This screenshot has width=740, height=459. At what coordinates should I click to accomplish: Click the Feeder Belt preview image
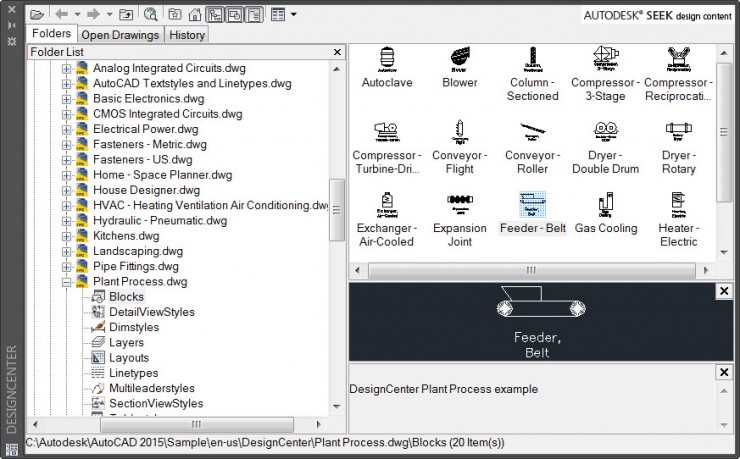coord(541,322)
